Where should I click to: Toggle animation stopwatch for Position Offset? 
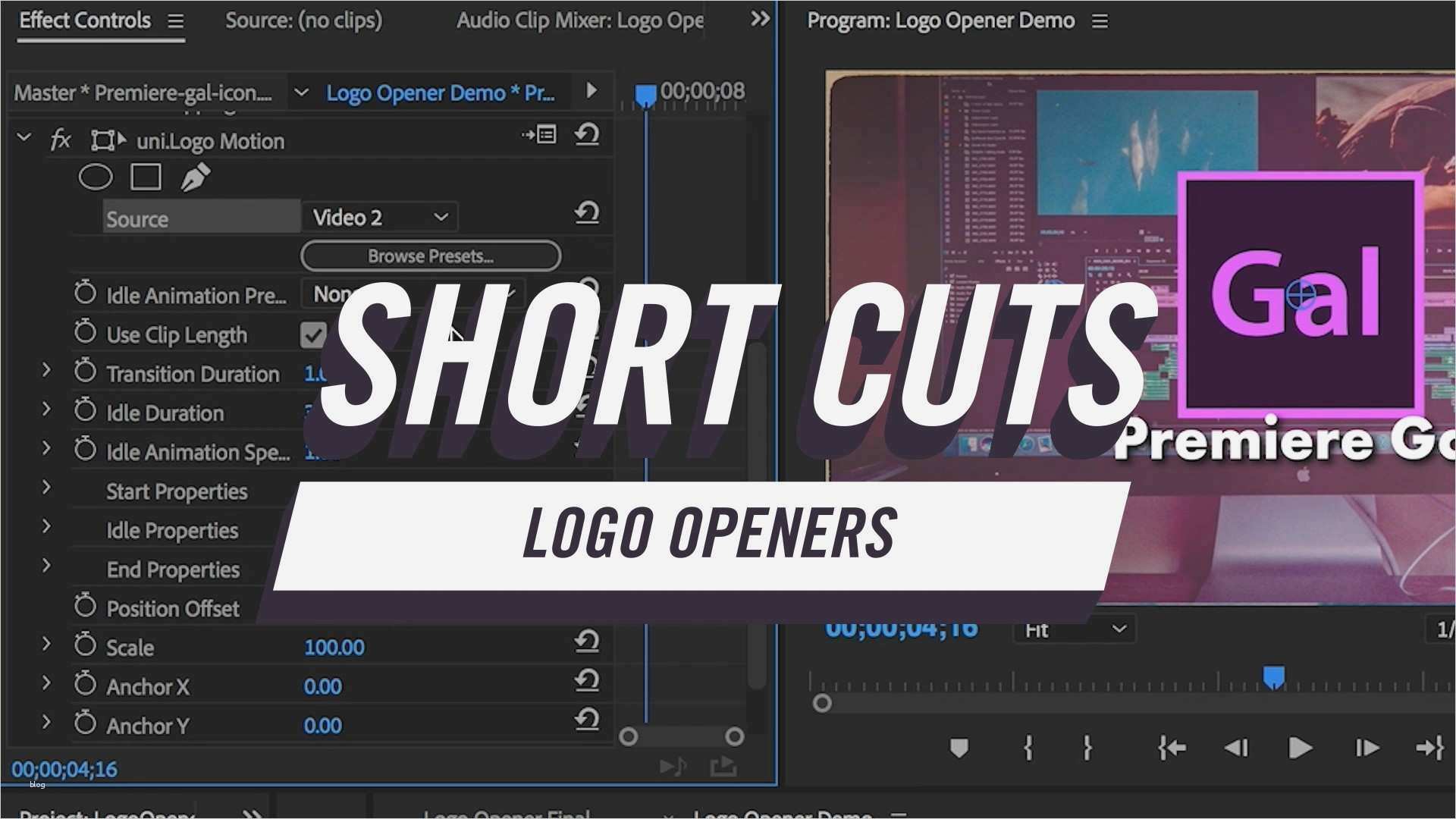[85, 607]
